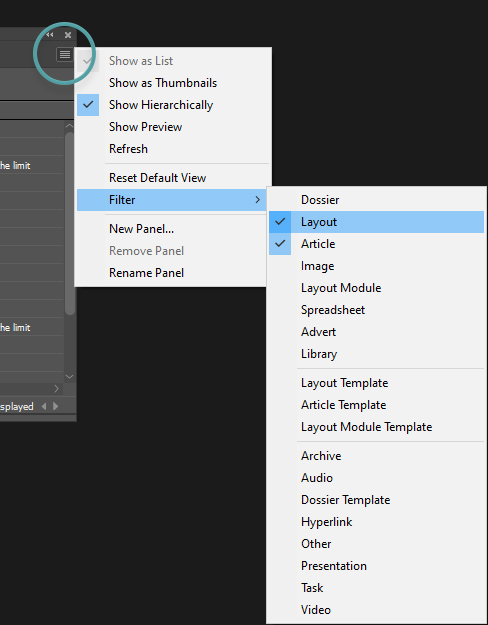Viewport: 488px width, 625px height.
Task: Enable the Spreadsheet filter
Action: [376, 310]
